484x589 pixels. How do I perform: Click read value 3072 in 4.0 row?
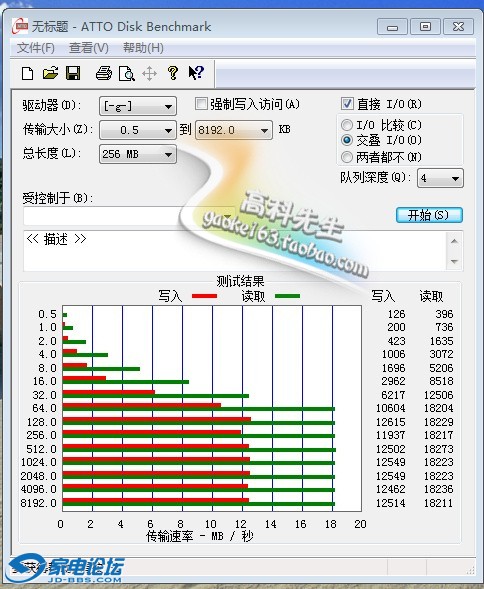coord(442,354)
